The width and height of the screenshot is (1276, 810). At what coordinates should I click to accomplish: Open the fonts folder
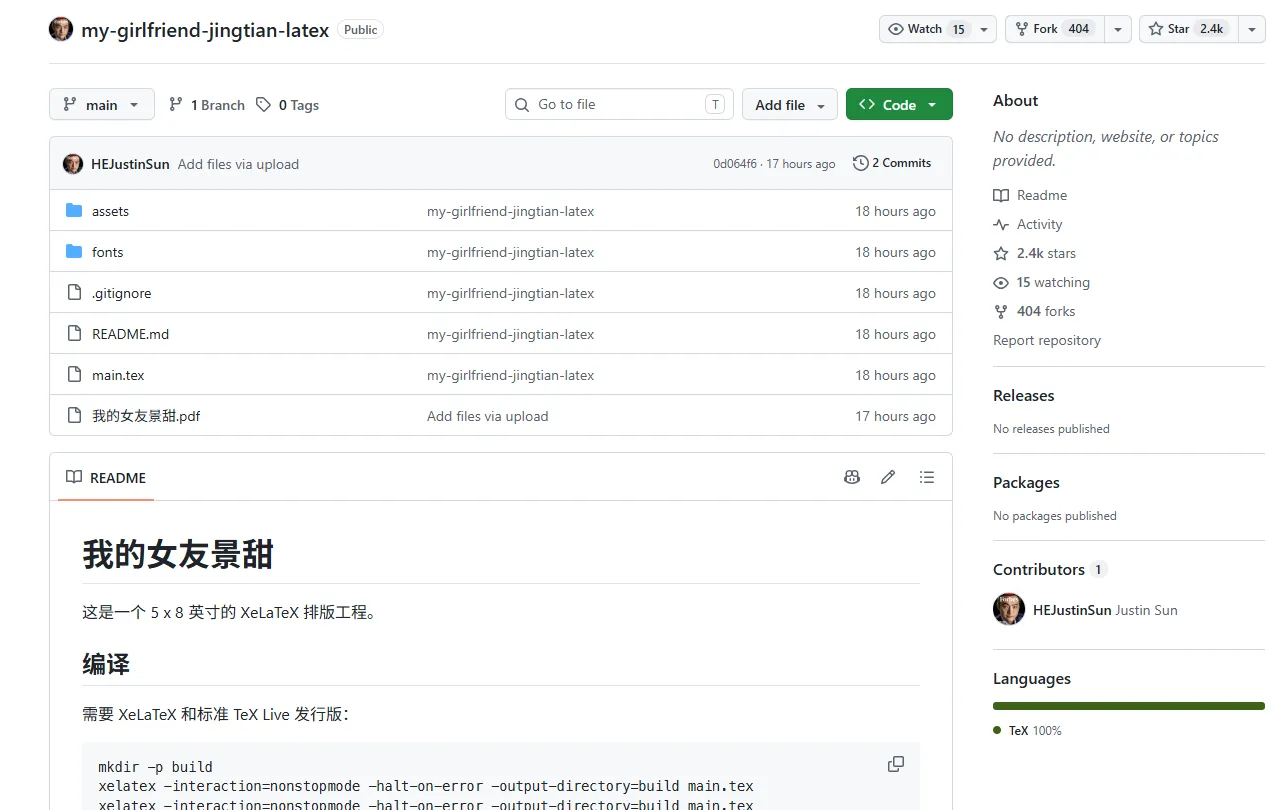(107, 252)
